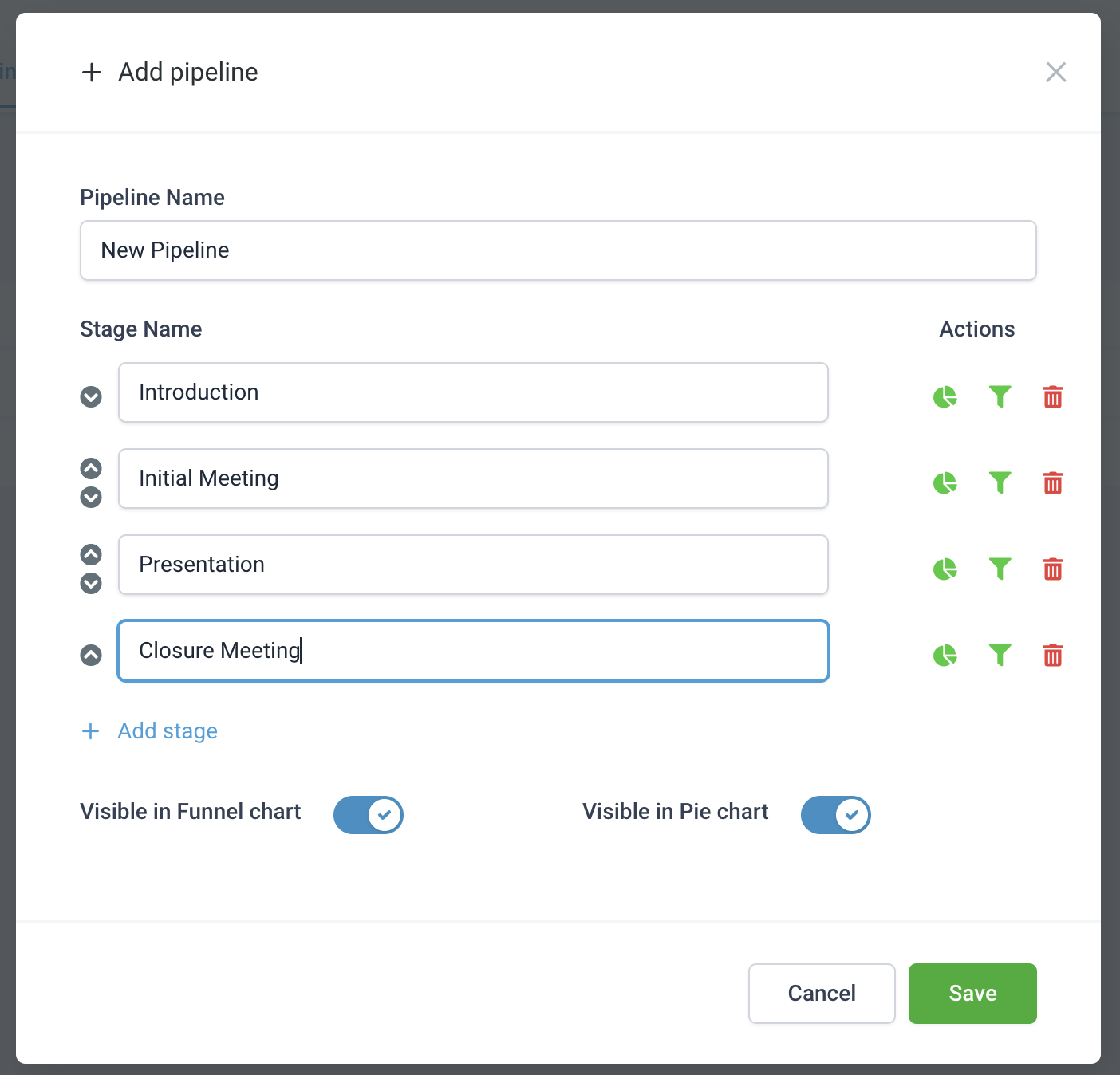
Task: Toggle Visible in Funnel chart switch
Action: [x=369, y=815]
